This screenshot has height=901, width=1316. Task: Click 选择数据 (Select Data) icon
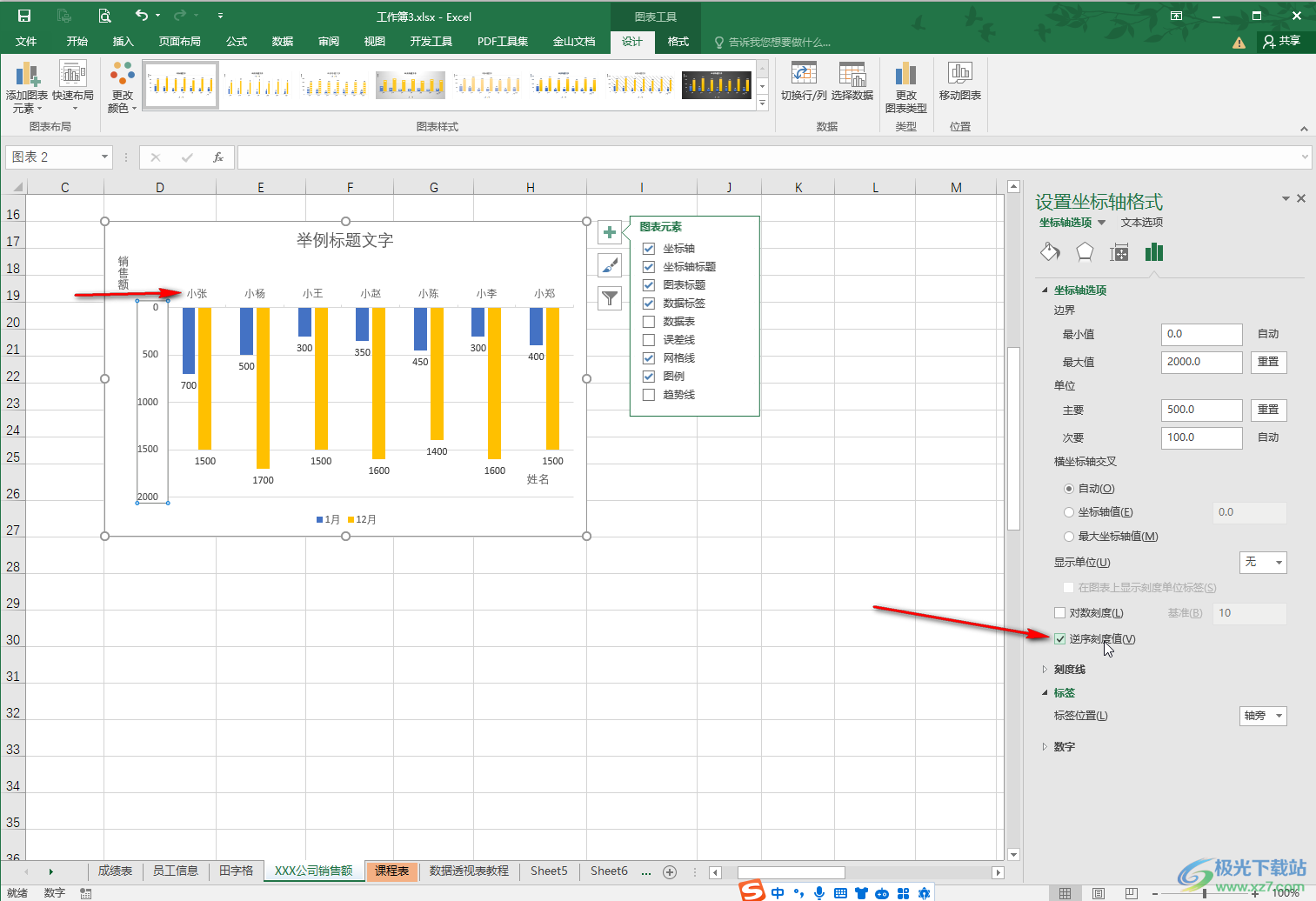(x=852, y=82)
